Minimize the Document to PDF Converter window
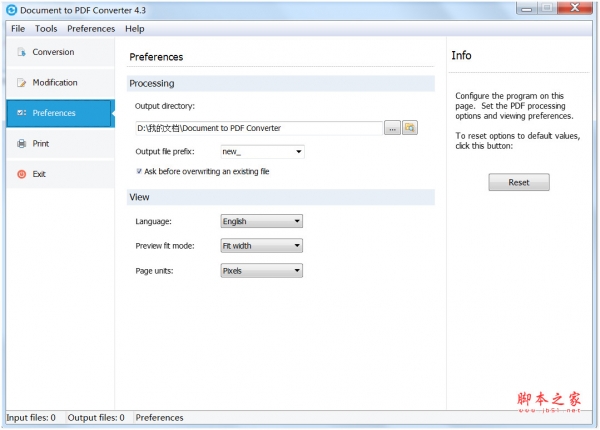 [x=527, y=8]
